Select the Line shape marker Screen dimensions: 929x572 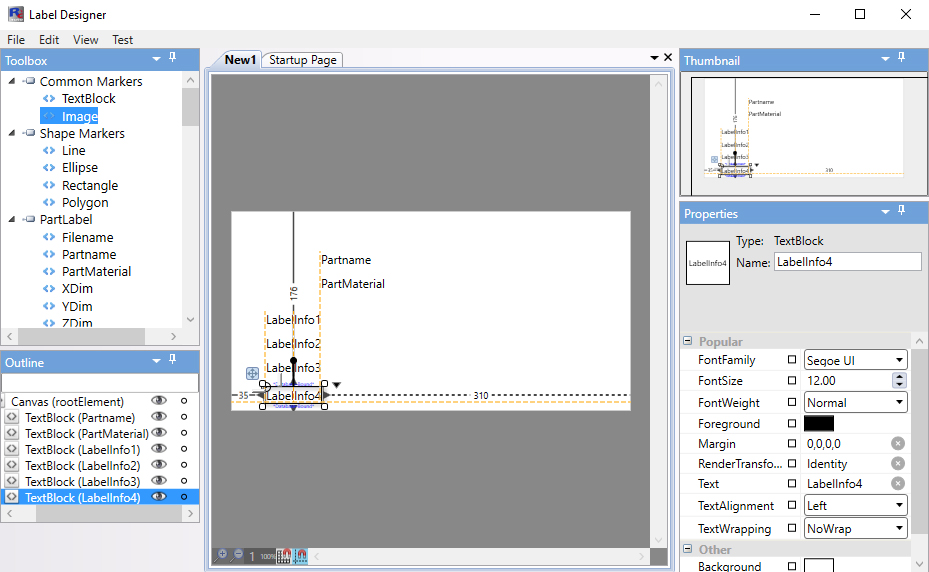73,151
